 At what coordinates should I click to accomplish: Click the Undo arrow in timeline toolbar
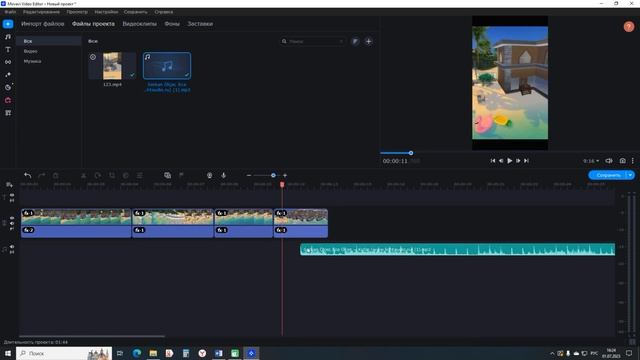tap(27, 176)
